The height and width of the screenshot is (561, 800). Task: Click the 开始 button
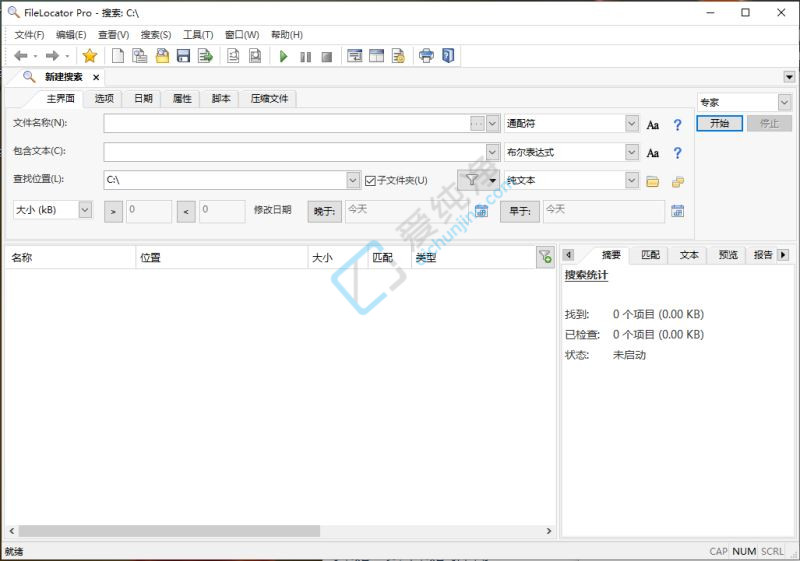719,123
